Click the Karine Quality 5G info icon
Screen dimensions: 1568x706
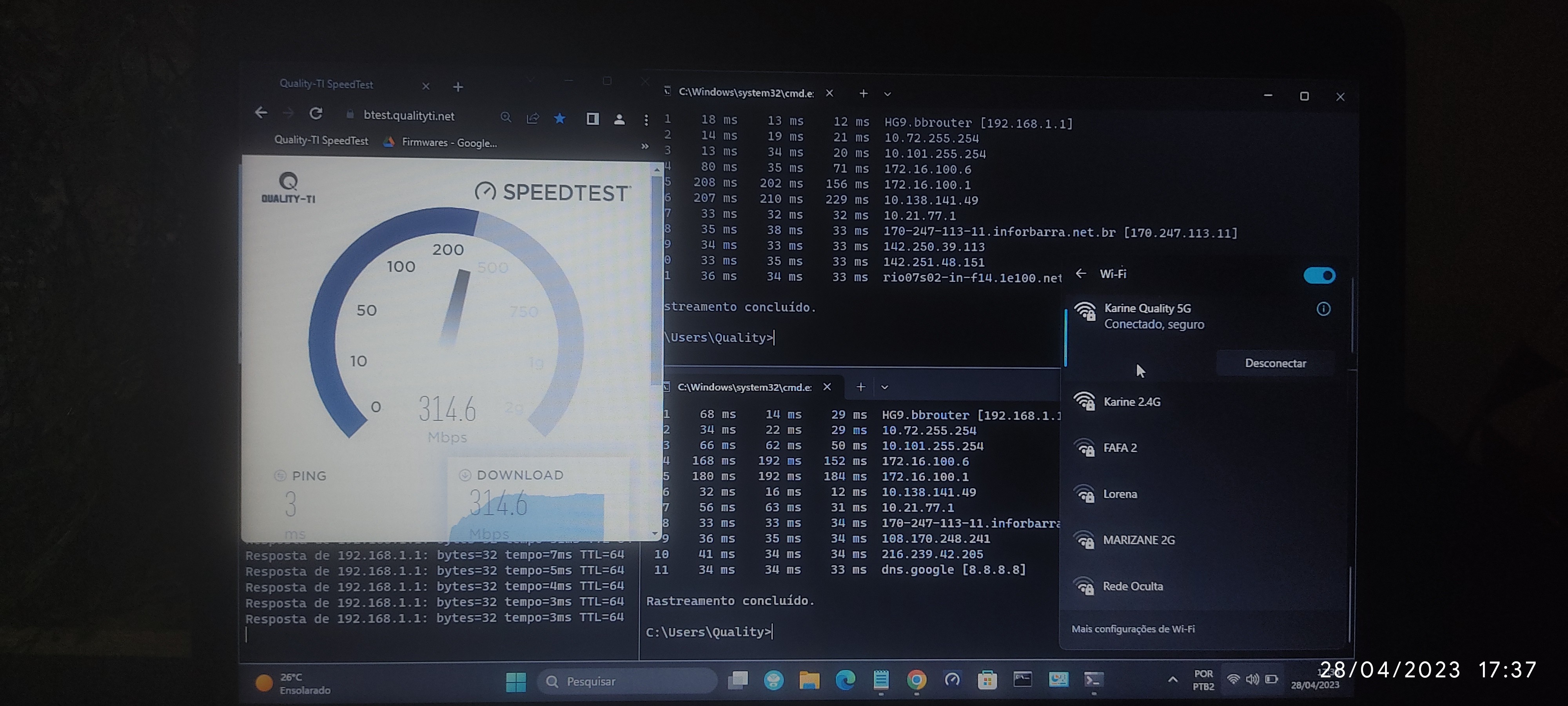1323,309
